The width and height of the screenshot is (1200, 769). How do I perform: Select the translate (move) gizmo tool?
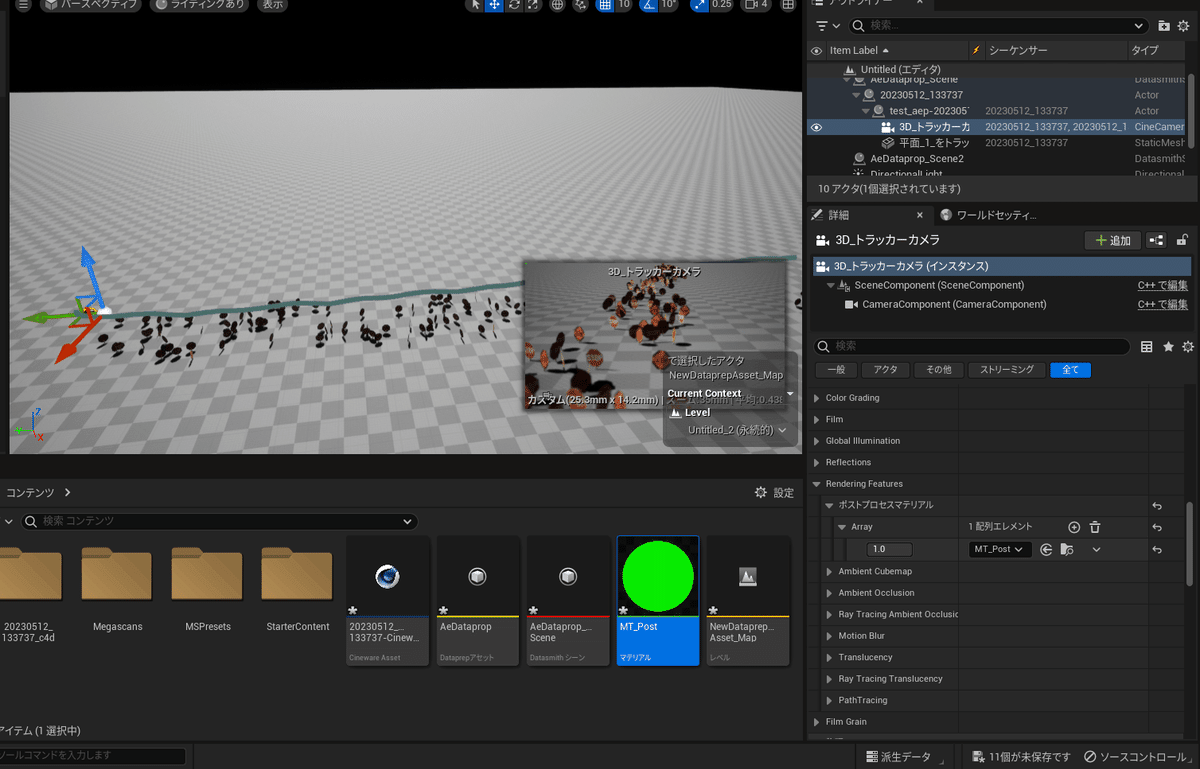point(494,5)
